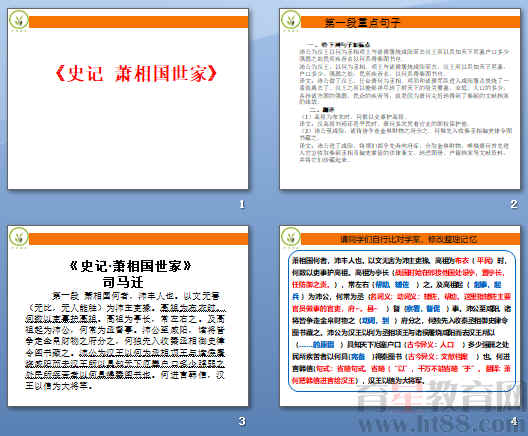The height and width of the screenshot is (436, 528).
Task: Click the header text 第一段重点句子 on slide 2
Action: [363, 23]
